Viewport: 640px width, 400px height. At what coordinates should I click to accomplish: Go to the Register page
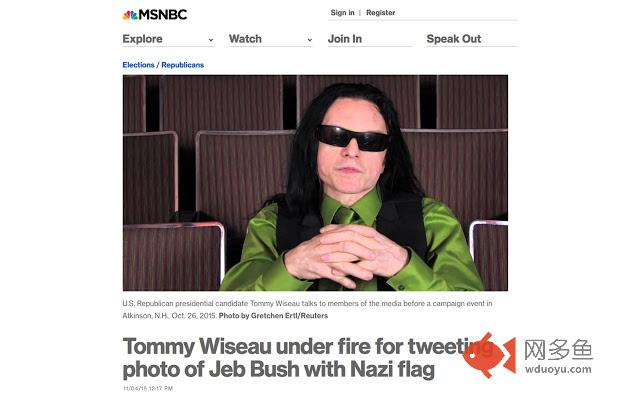(x=380, y=13)
